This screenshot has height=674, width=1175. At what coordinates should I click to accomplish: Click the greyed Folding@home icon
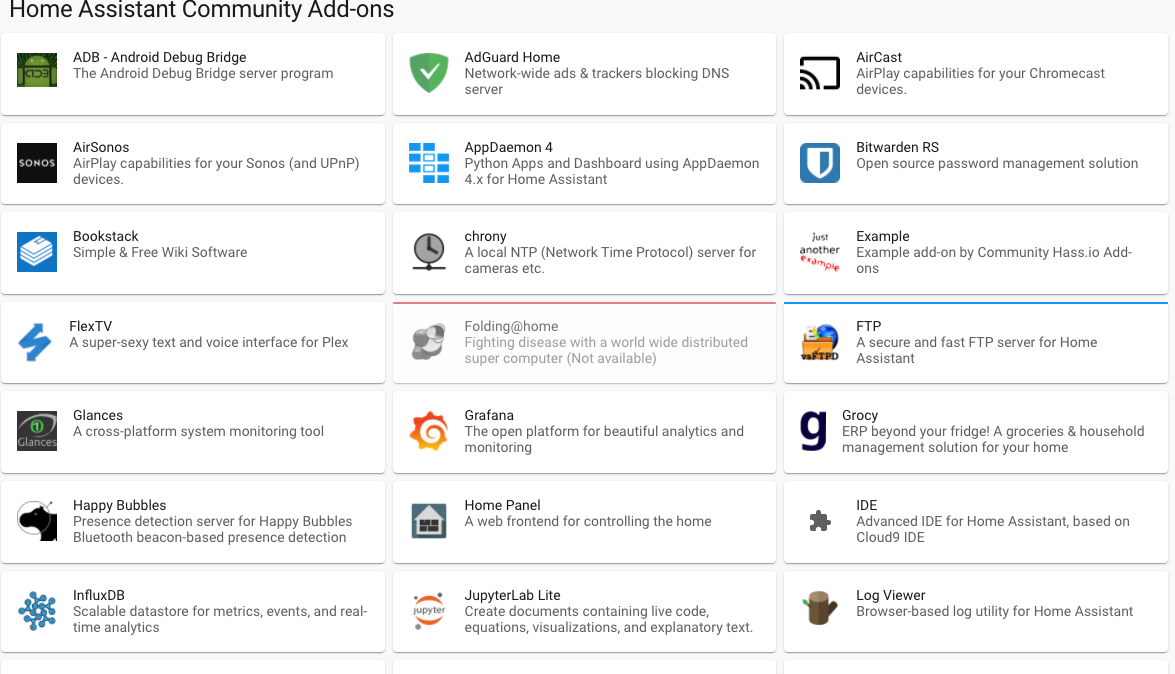coord(429,341)
